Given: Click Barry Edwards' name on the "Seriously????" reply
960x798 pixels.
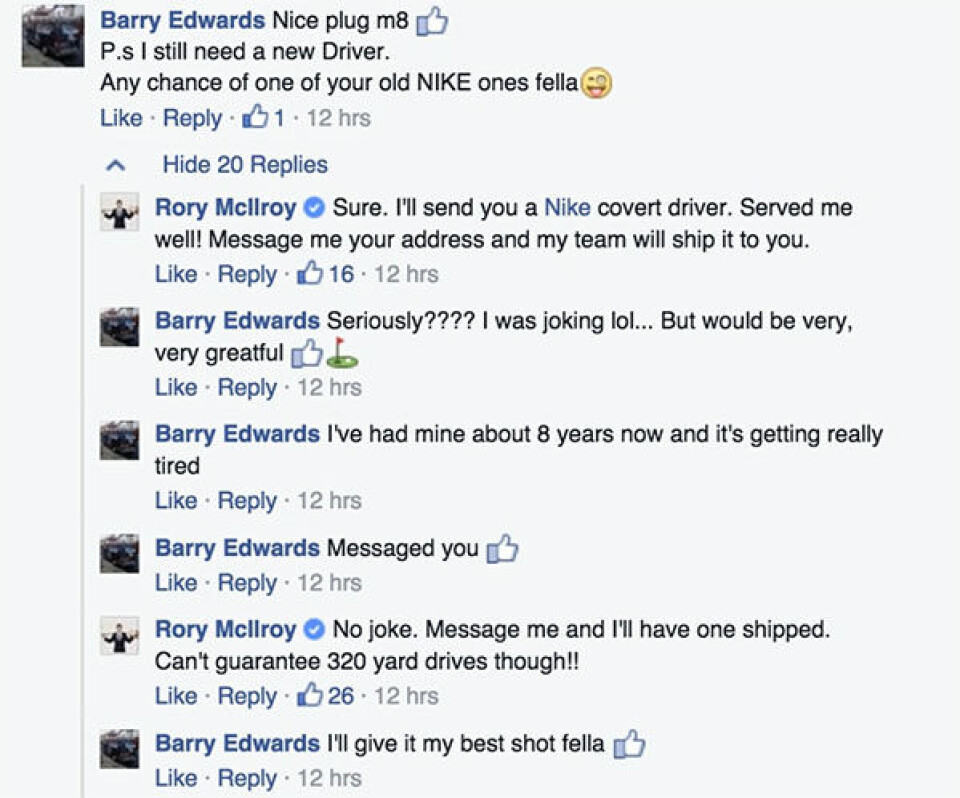Looking at the screenshot, I should tap(237, 321).
